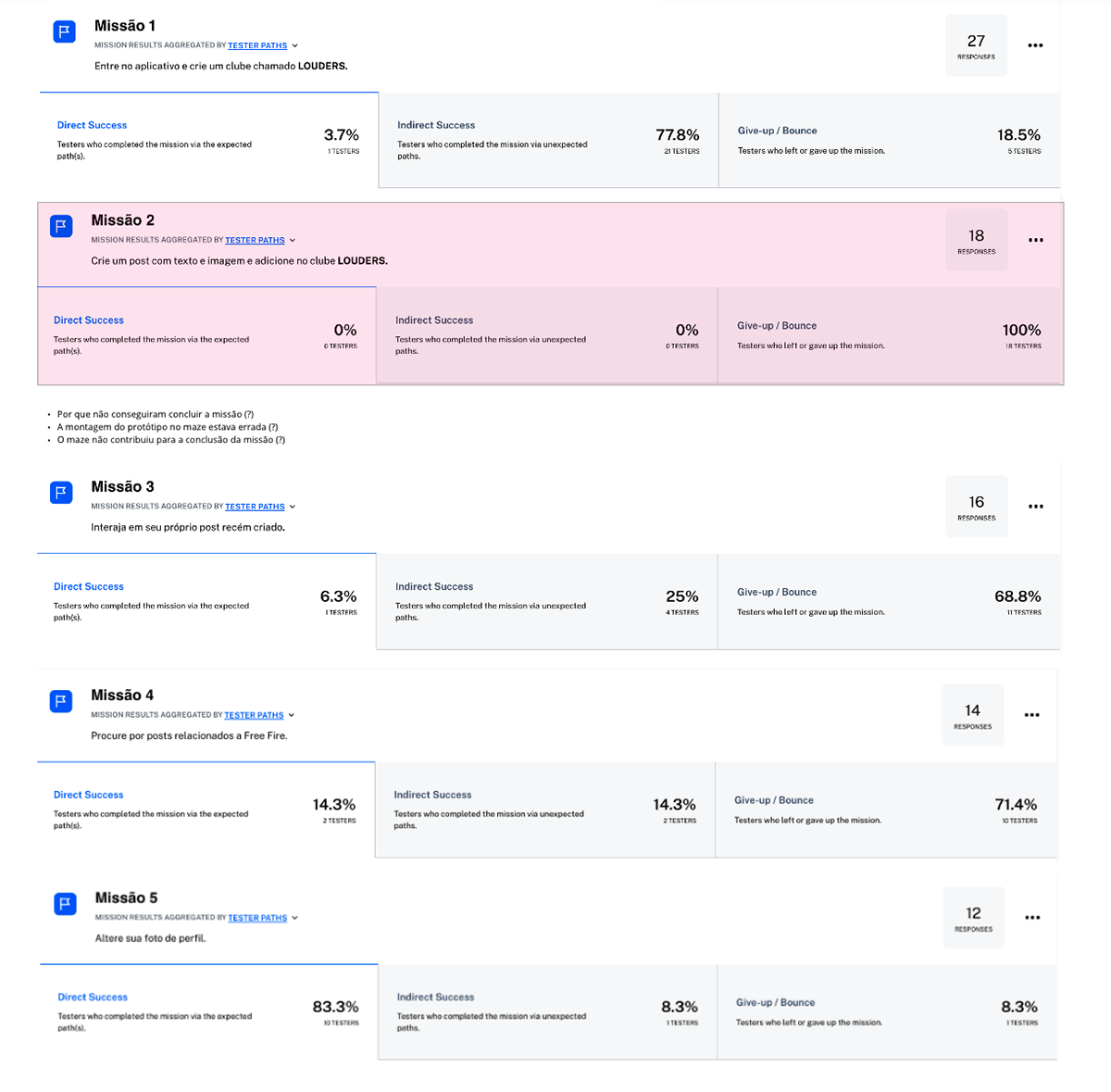Click the Missão 1 27 responses box

tap(976, 45)
